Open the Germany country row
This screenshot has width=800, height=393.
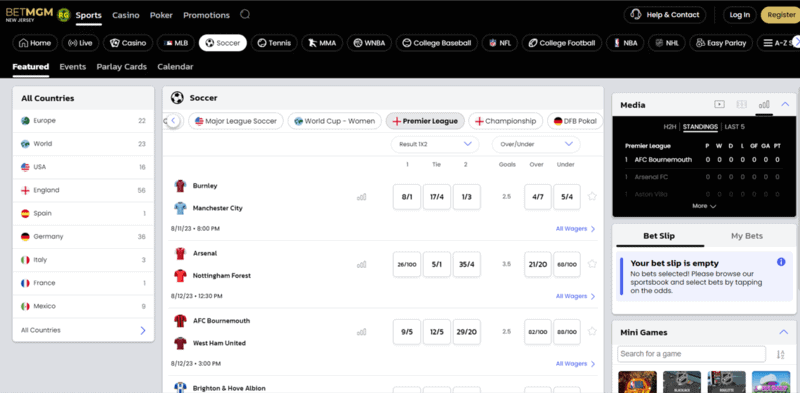click(x=83, y=237)
